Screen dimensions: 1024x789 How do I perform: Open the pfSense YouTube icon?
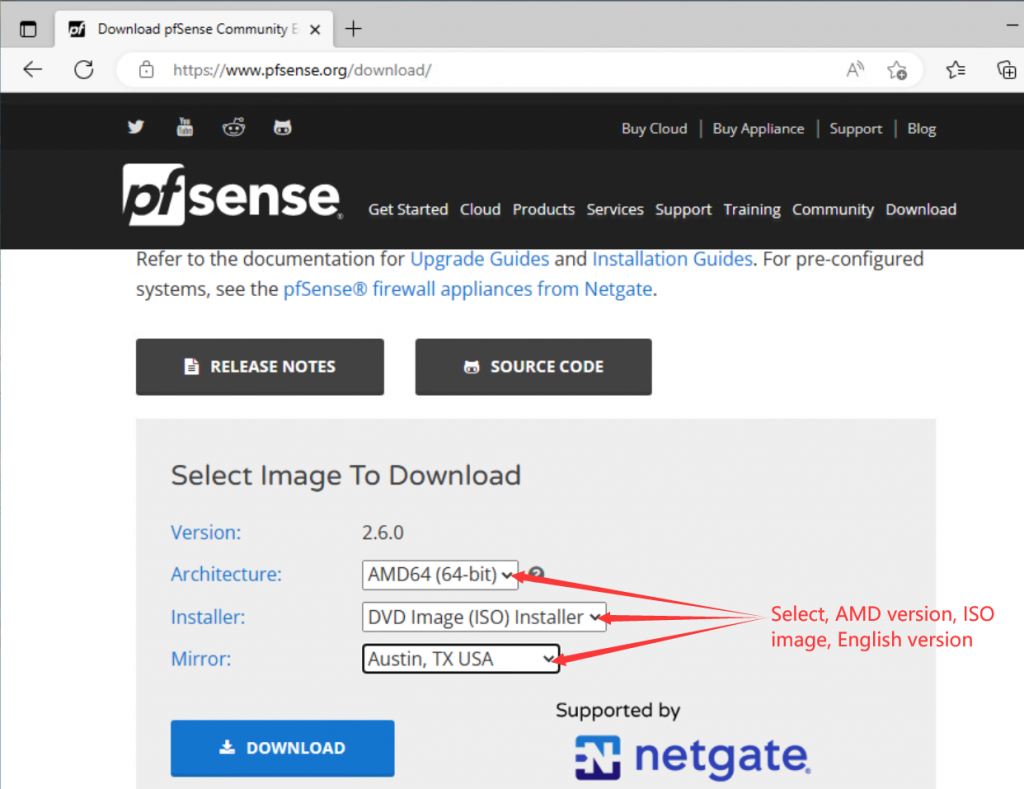coord(184,127)
